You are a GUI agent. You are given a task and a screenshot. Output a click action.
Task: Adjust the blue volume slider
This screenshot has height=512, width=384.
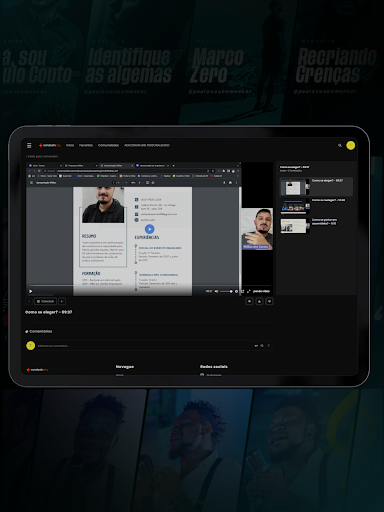(x=226, y=291)
